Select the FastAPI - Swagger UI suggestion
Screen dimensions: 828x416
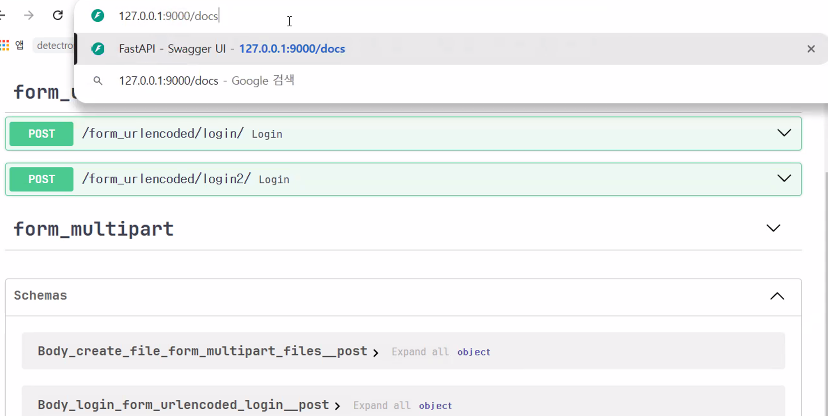(451, 49)
